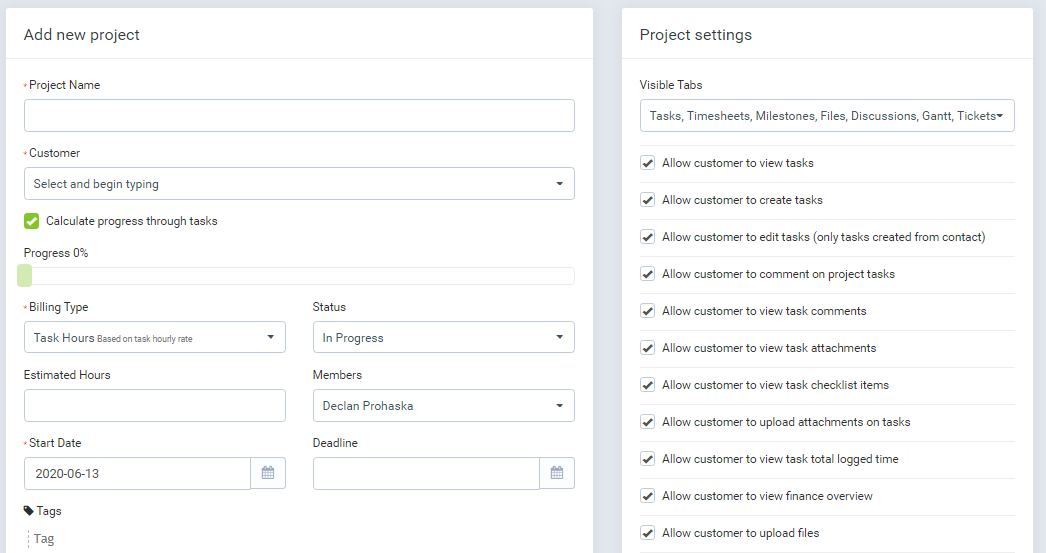Screen dimensions: 1046x553
Task: Toggle Allow customer to upload files
Action: tap(647, 532)
